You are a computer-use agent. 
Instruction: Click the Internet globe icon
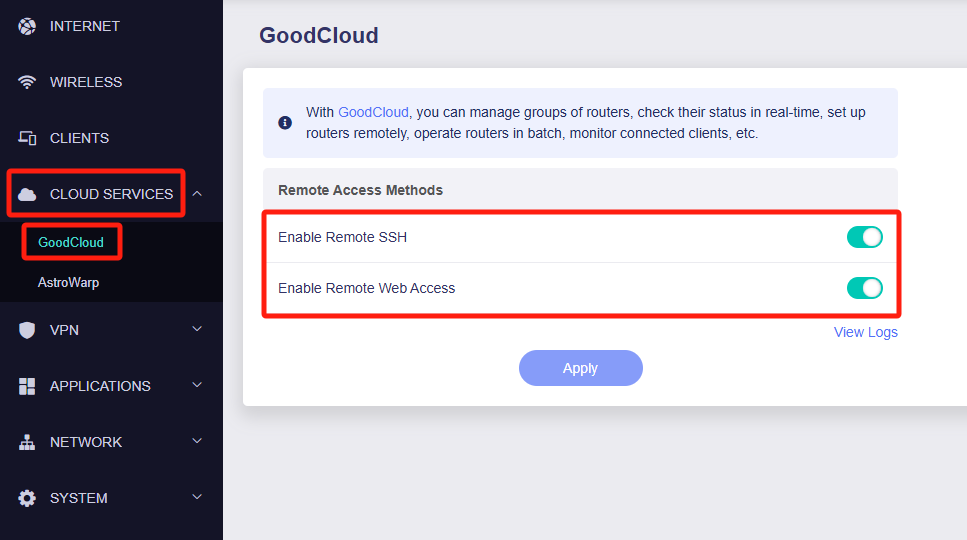27,26
